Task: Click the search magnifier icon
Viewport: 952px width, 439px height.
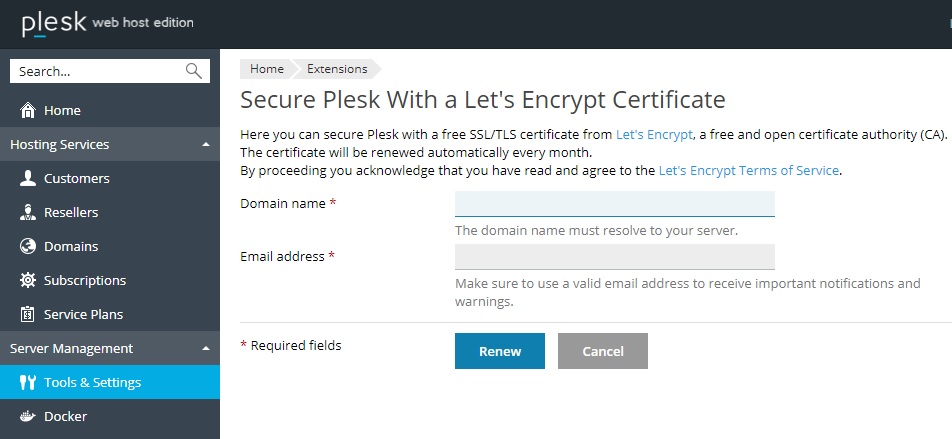Action: click(194, 71)
